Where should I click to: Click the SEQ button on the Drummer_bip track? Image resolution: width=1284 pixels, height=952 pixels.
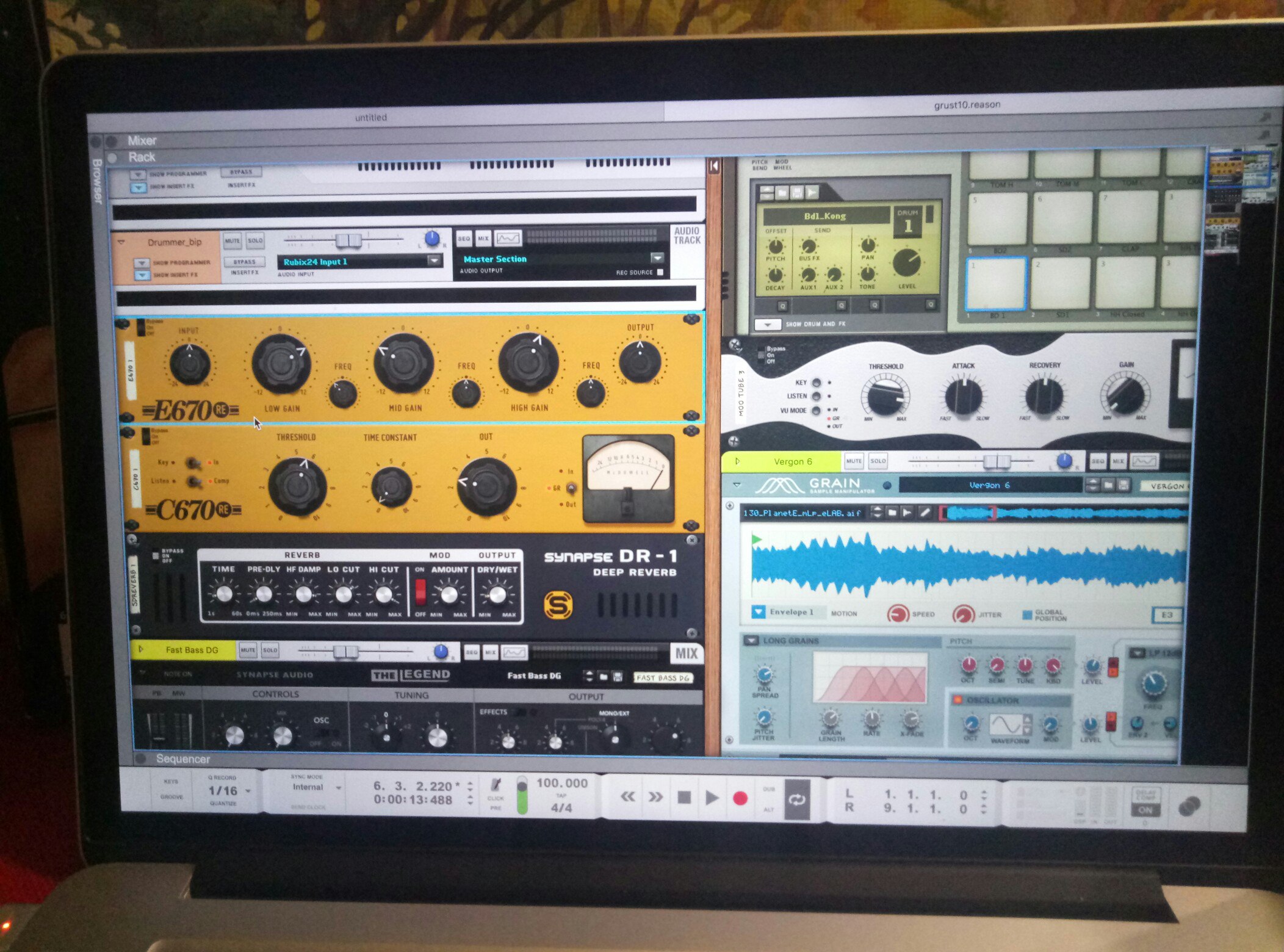point(464,239)
